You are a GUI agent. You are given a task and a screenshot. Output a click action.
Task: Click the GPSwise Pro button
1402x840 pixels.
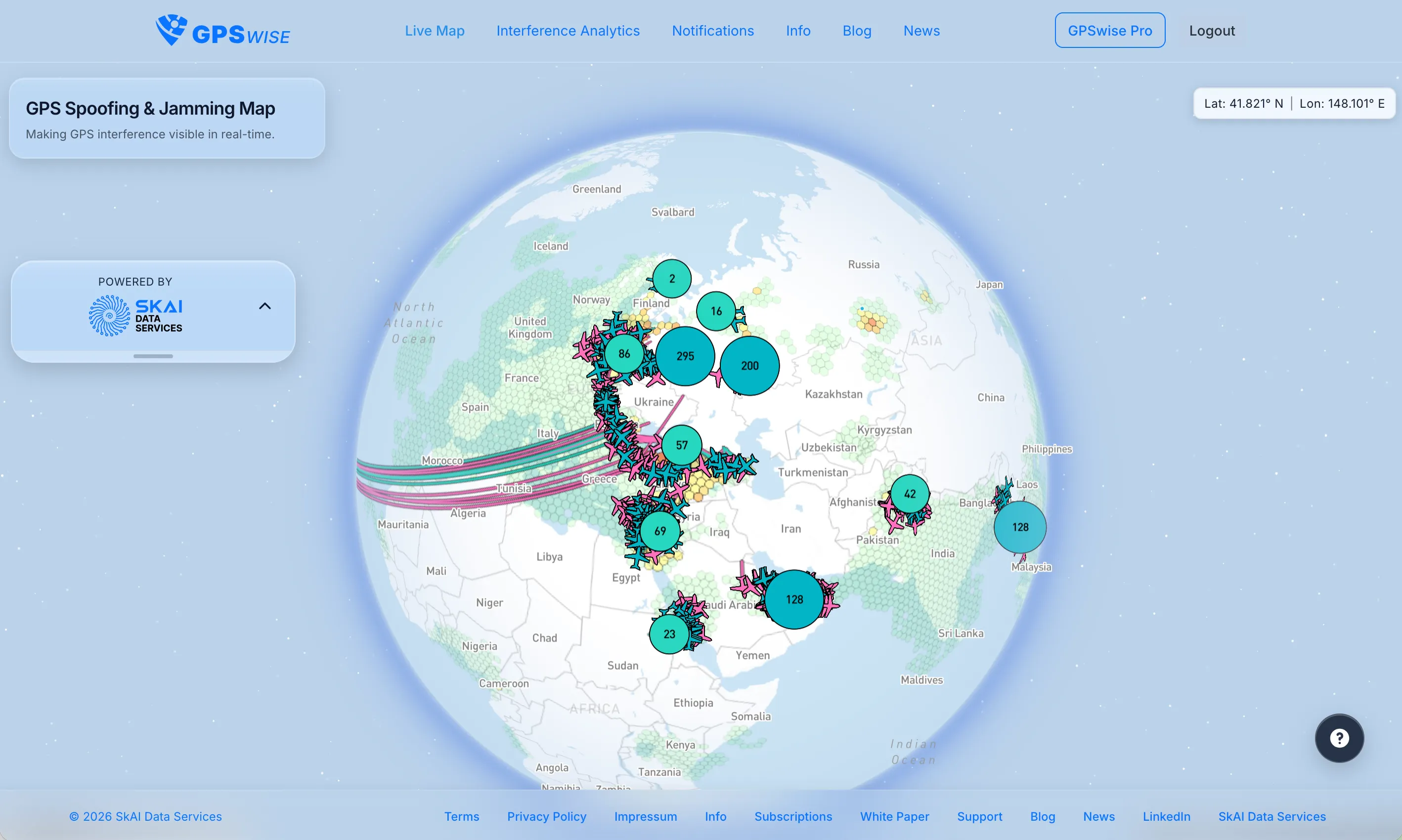point(1109,31)
